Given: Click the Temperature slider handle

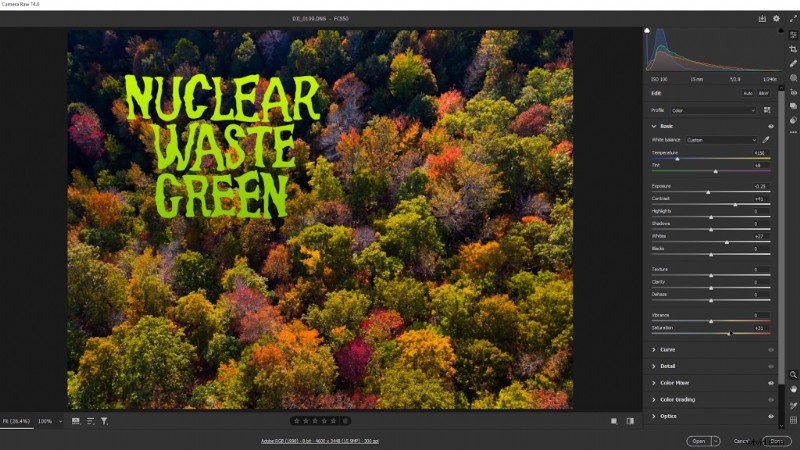Looking at the screenshot, I should coord(677,159).
